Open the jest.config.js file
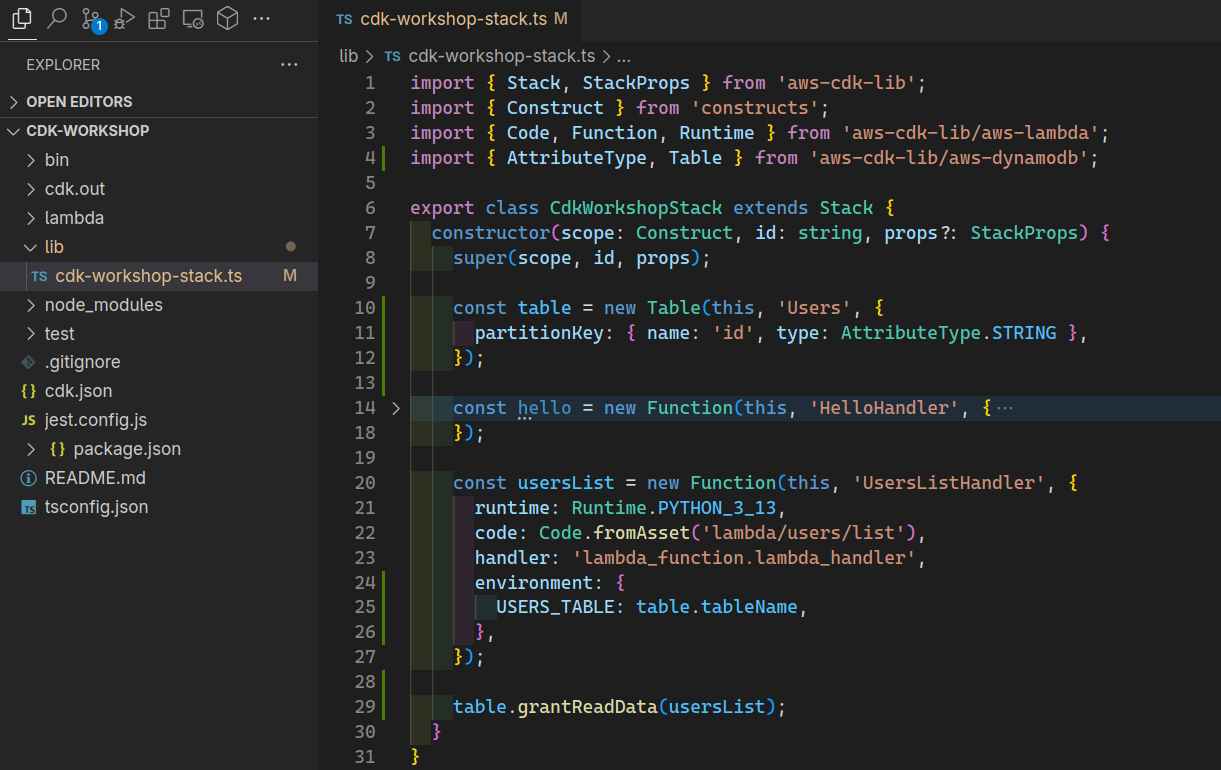This screenshot has height=770, width=1221. pos(159,421)
